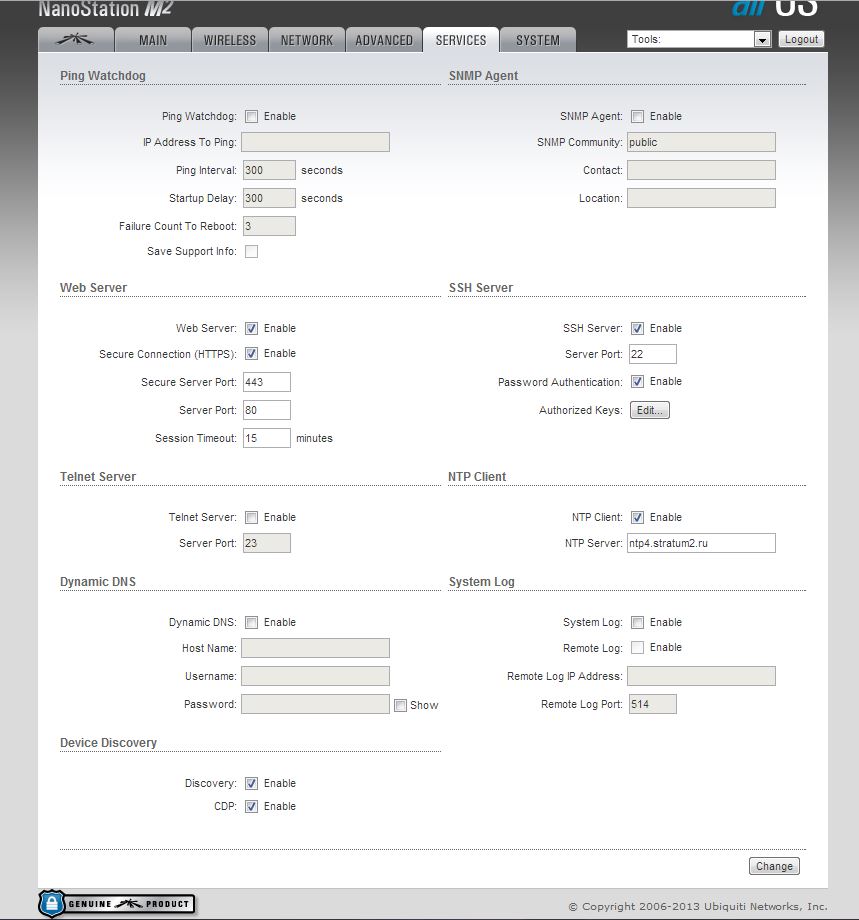
Task: Click the IP Address To Ping field
Action: coord(316,142)
